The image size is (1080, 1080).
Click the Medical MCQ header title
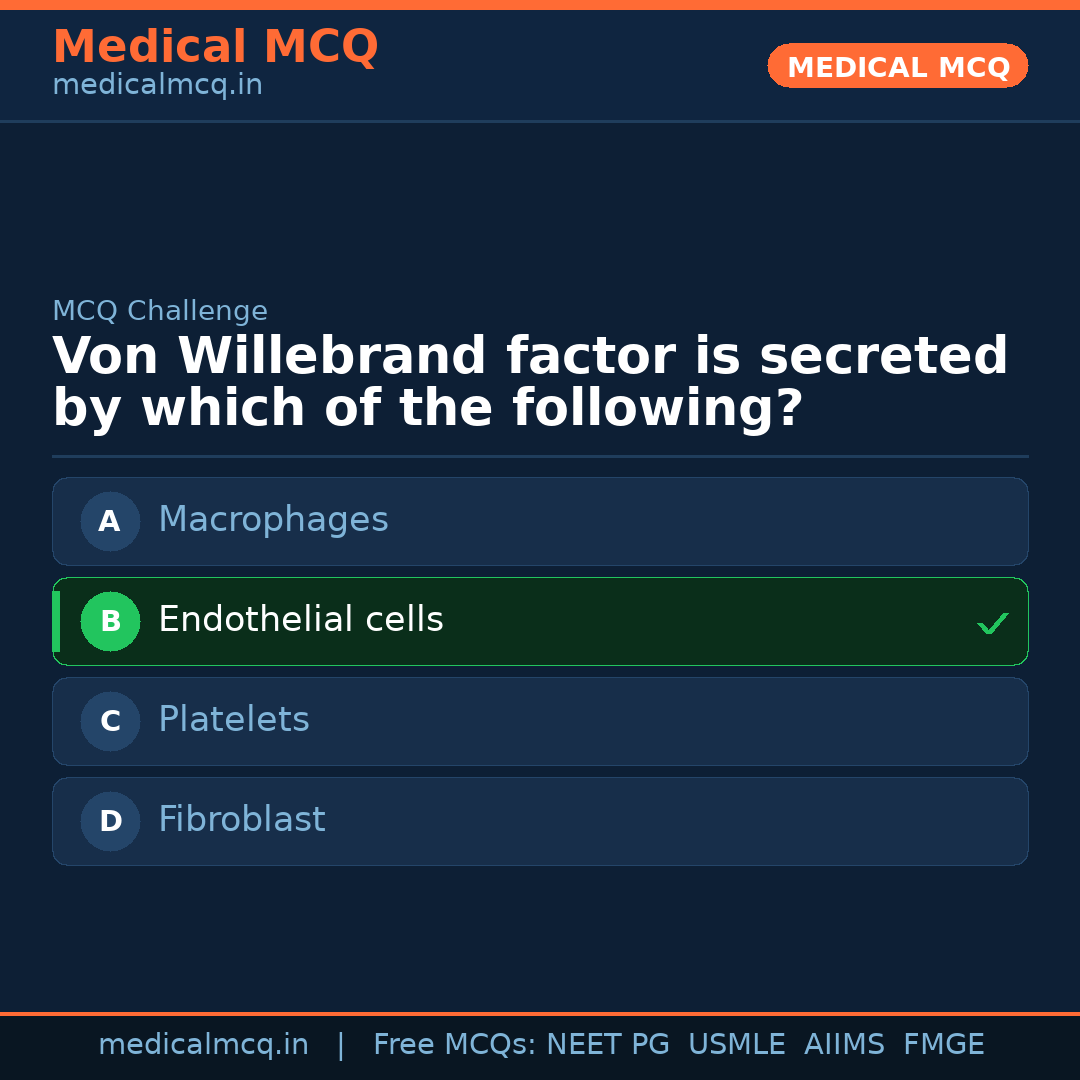click(x=215, y=47)
